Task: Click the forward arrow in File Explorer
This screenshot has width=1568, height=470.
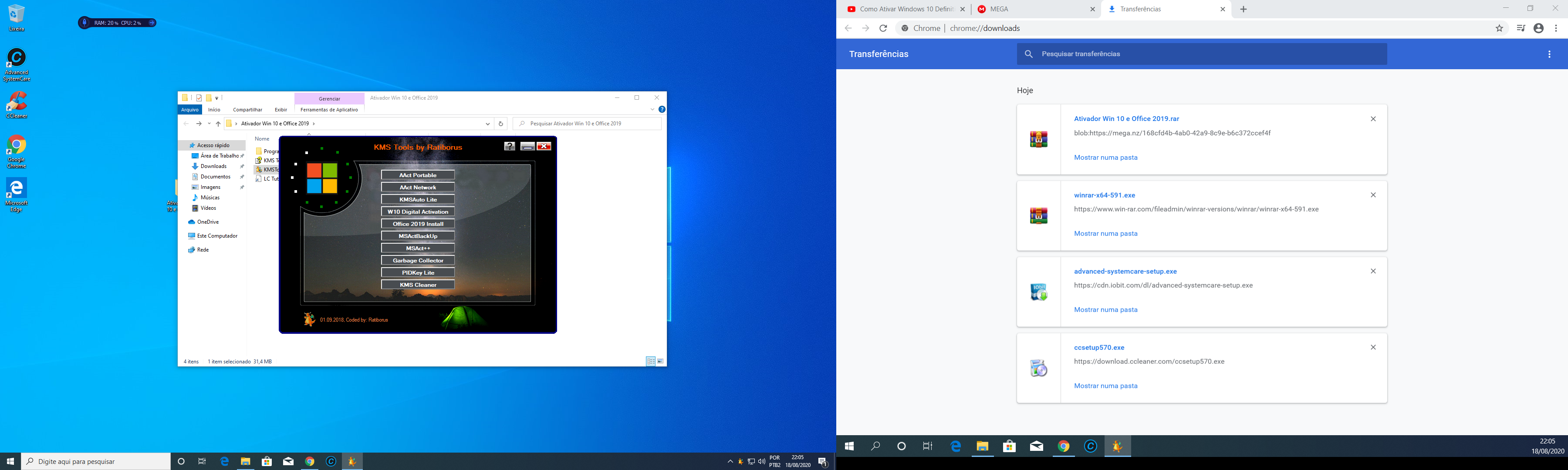Action: click(x=199, y=124)
